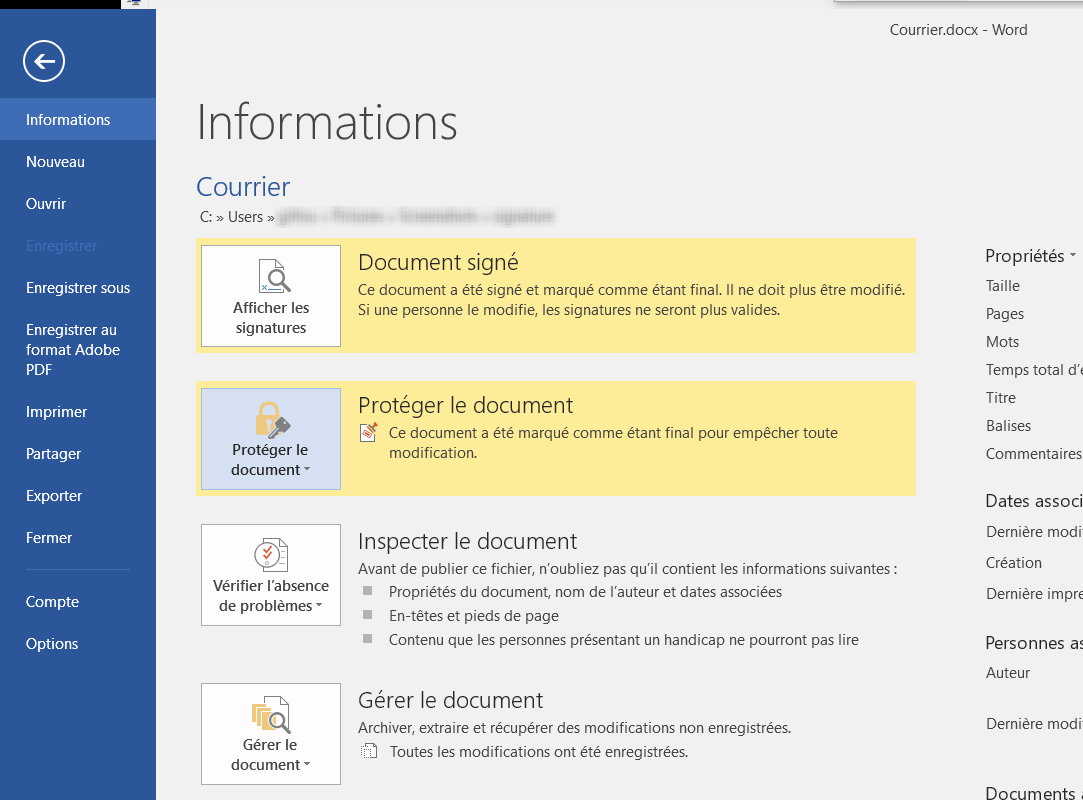
Task: Select Nouveau in the sidebar
Action: [x=55, y=162]
